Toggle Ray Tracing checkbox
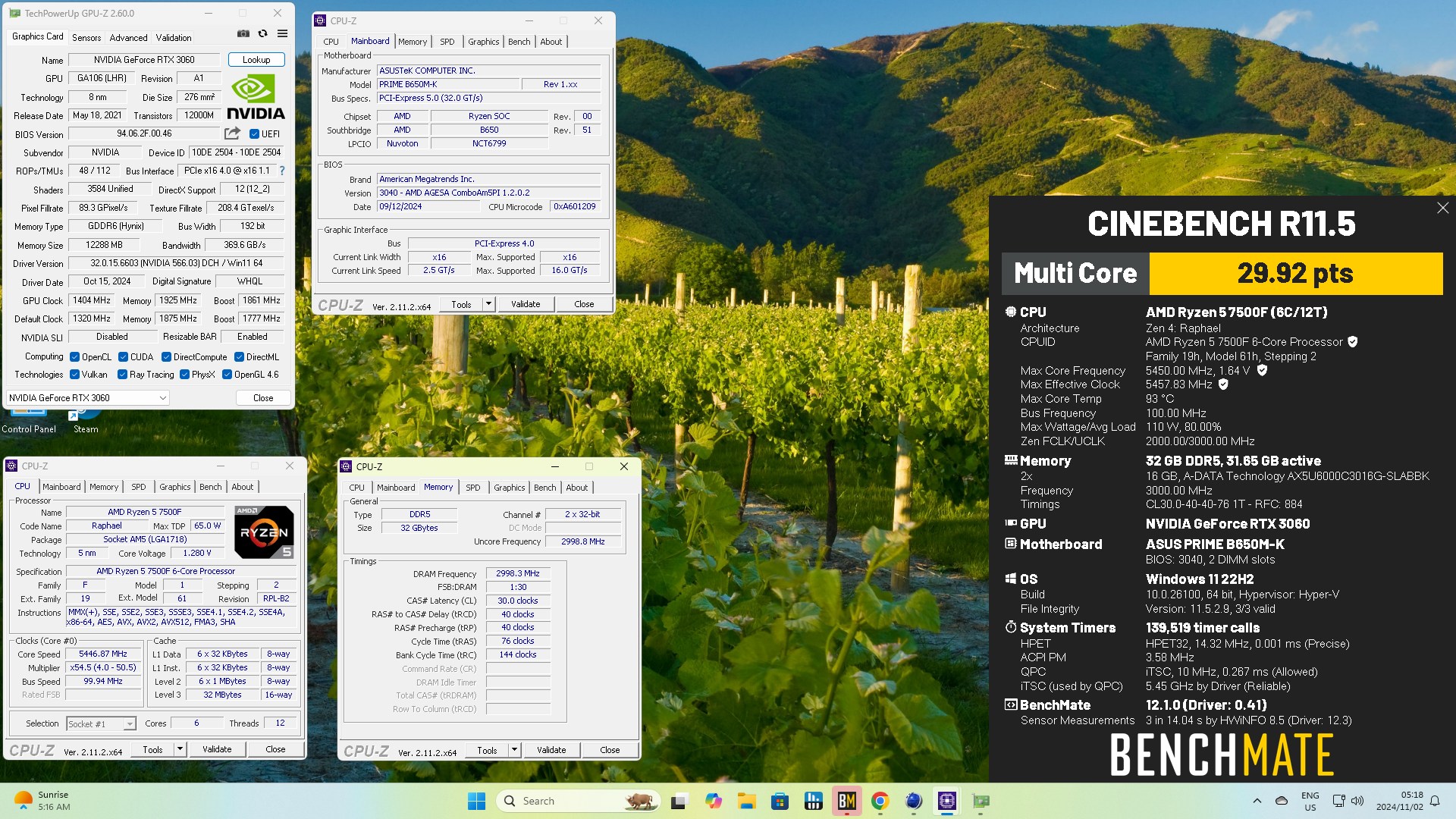Image resolution: width=1456 pixels, height=819 pixels. coord(122,375)
